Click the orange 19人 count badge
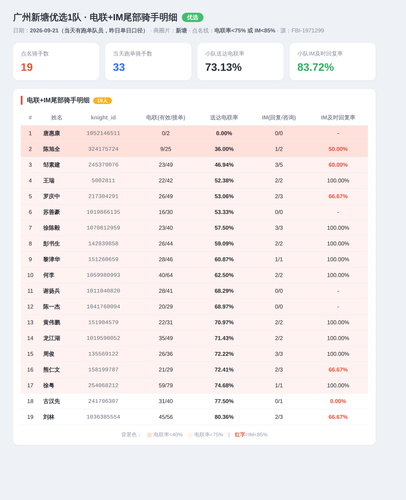Image resolution: width=406 pixels, height=500 pixels. pos(102,101)
